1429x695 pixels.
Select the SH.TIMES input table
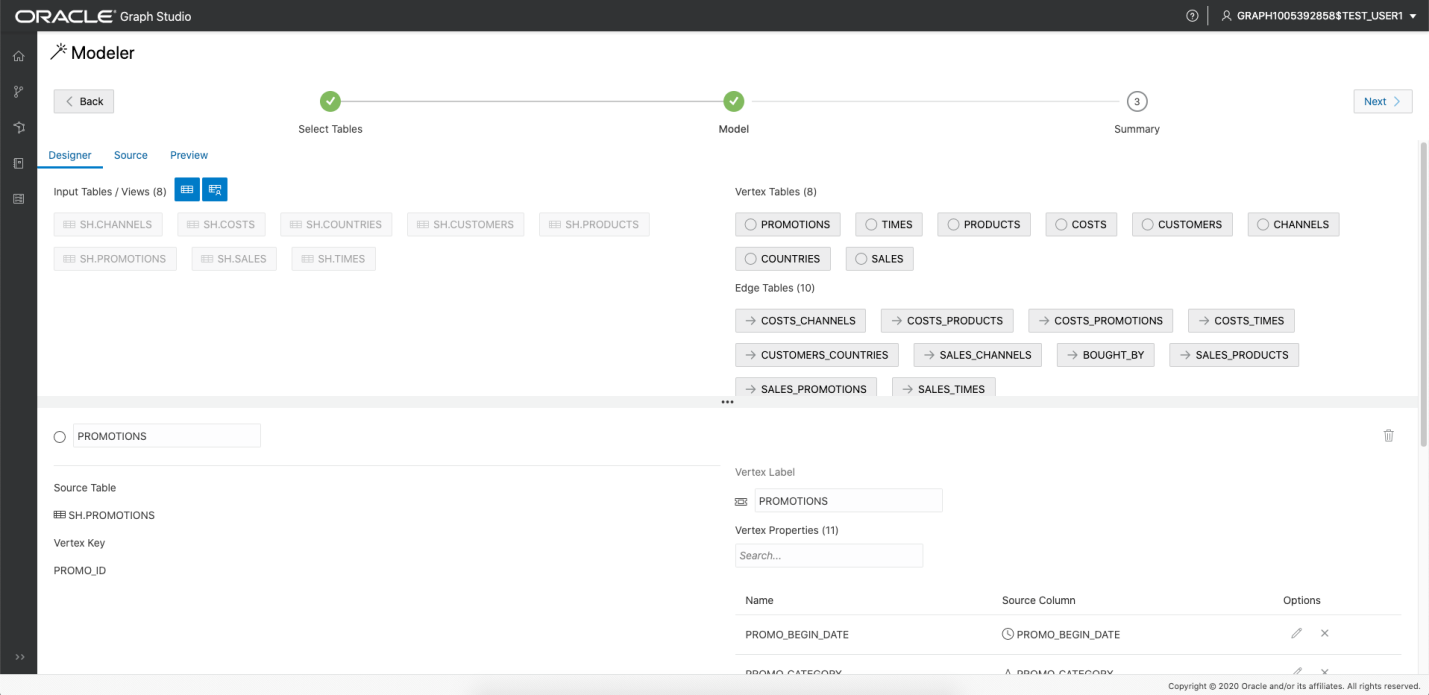pos(334,259)
